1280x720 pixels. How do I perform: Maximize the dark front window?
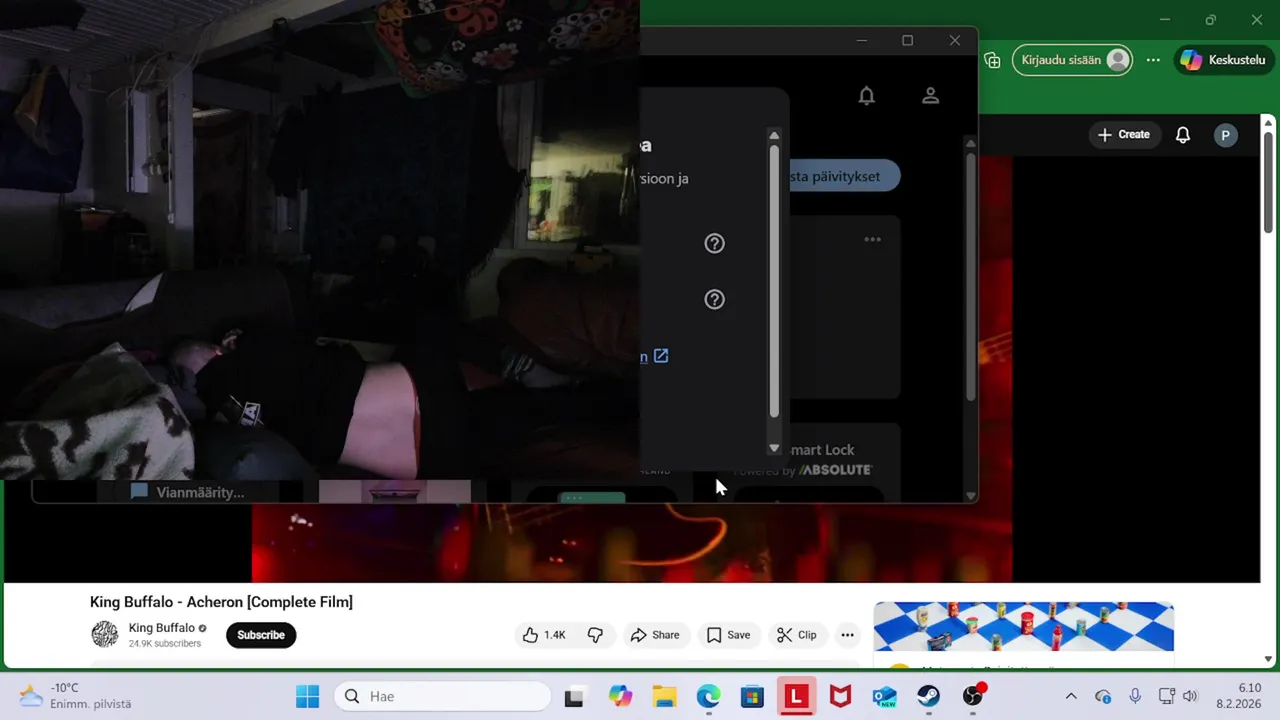[908, 41]
